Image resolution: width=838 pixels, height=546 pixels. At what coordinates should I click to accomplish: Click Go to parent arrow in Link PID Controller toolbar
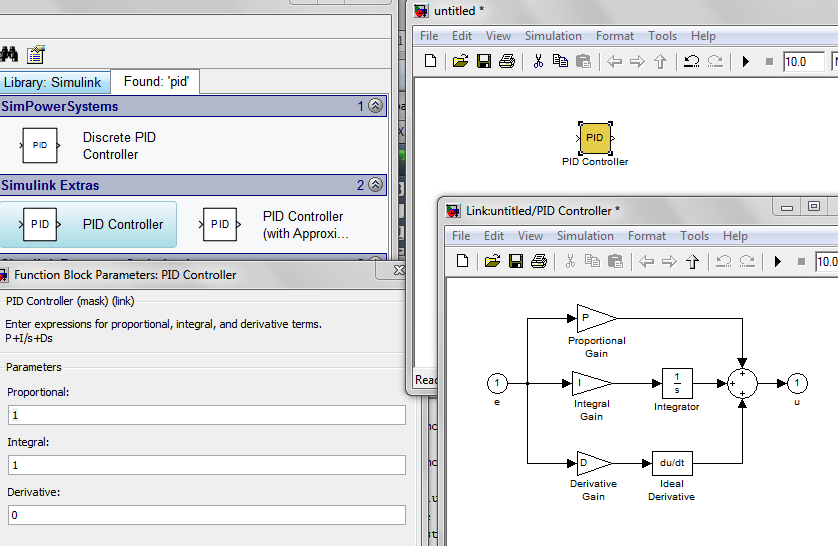pos(693,261)
